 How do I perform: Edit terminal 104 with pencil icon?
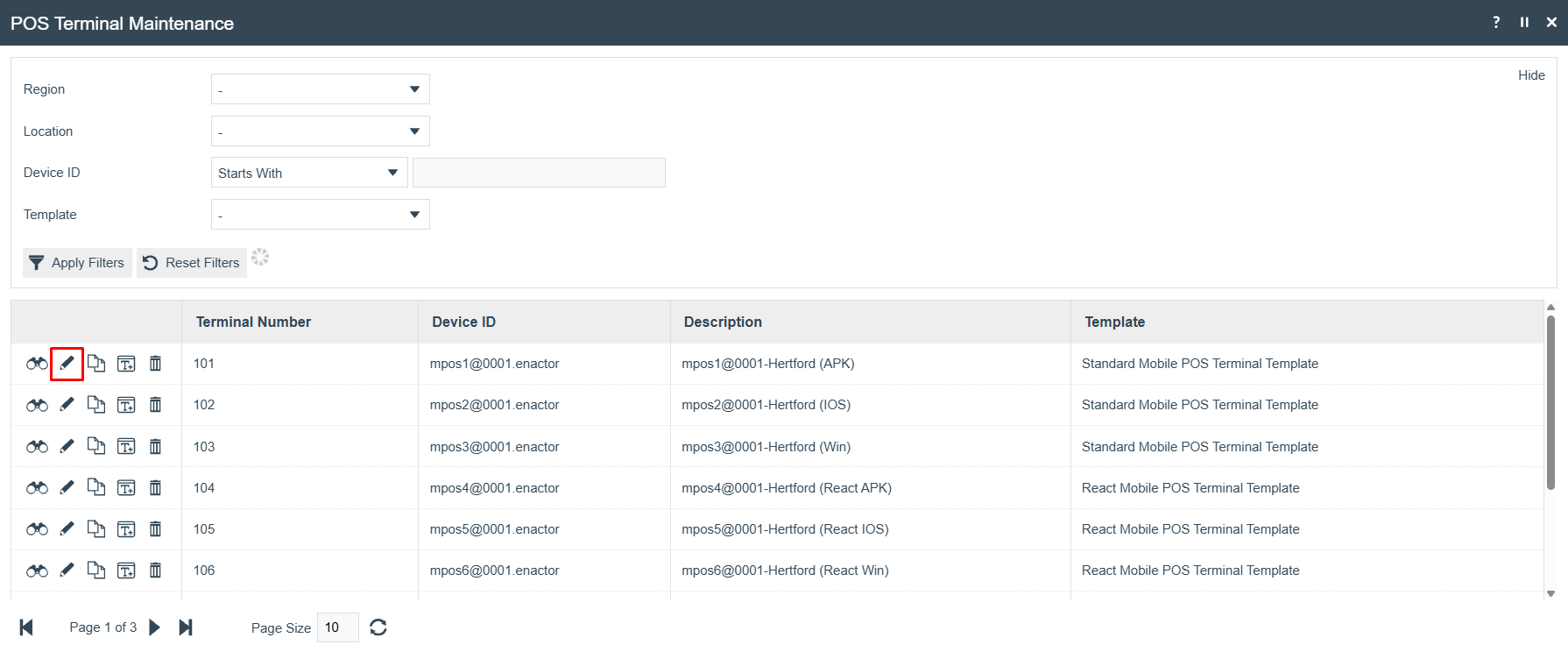click(67, 488)
